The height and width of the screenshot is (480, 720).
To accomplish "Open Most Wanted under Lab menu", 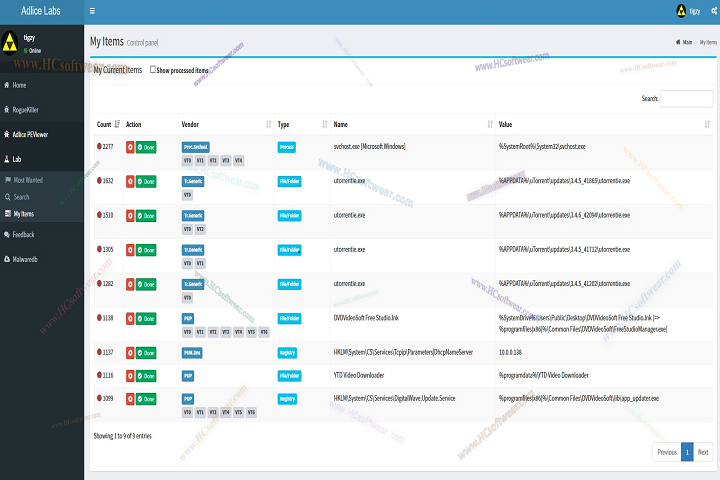I will (28, 180).
